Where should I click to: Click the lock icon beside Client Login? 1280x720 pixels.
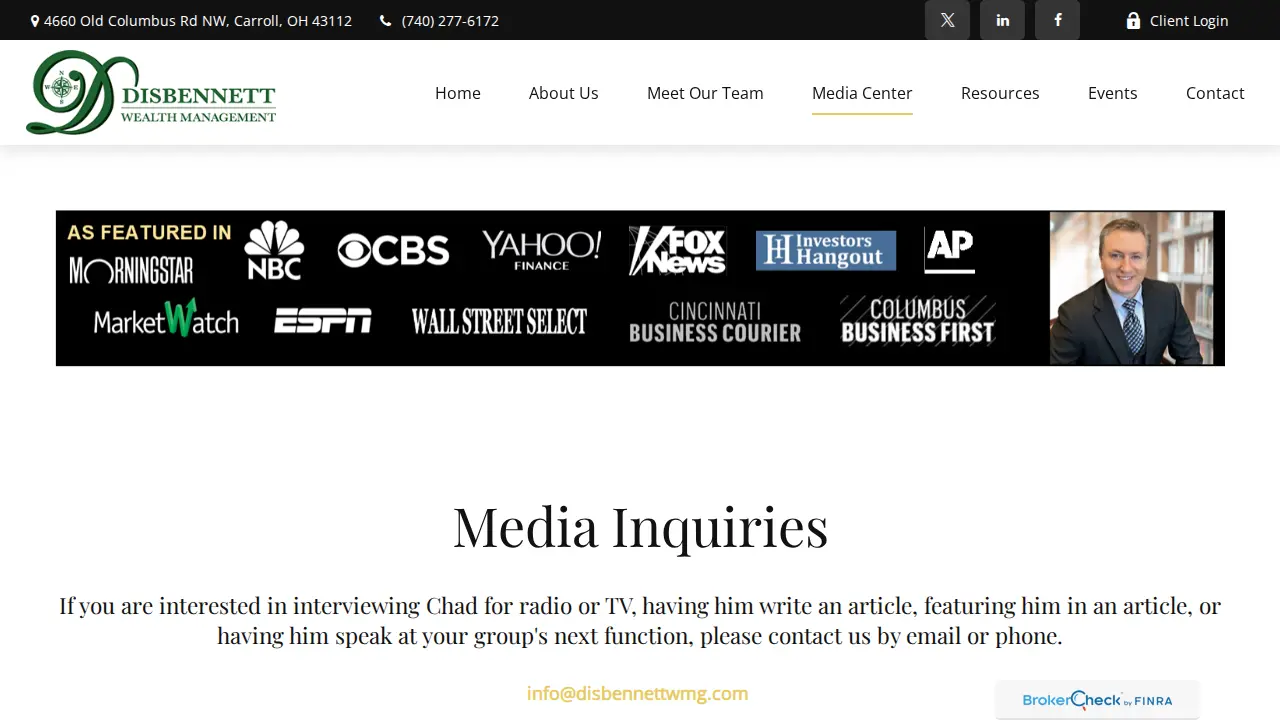pos(1133,20)
